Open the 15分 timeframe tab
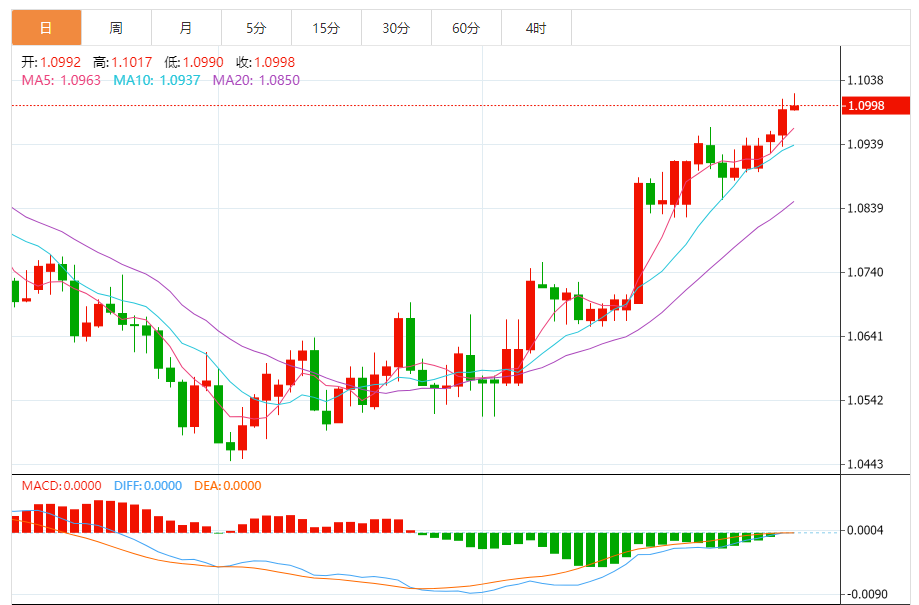 click(326, 28)
